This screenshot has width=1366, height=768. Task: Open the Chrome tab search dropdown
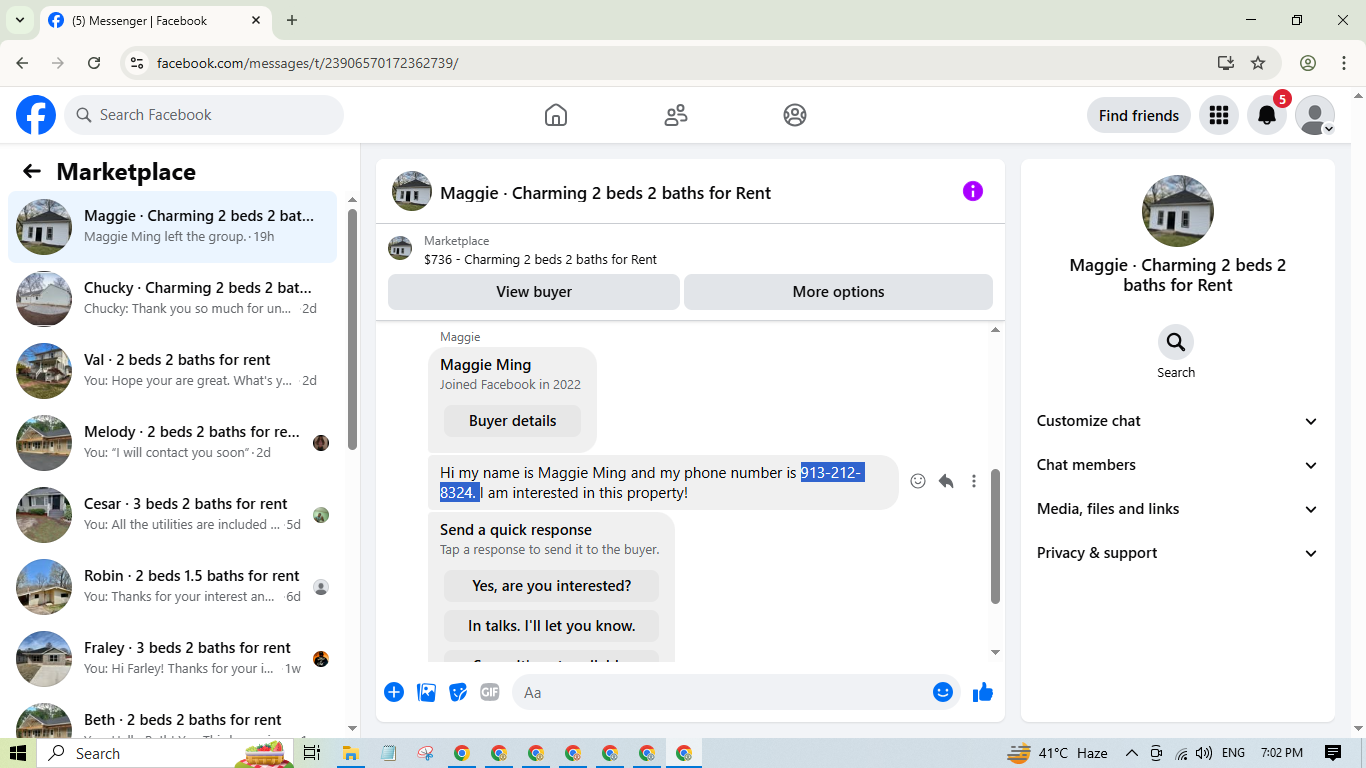tap(20, 20)
